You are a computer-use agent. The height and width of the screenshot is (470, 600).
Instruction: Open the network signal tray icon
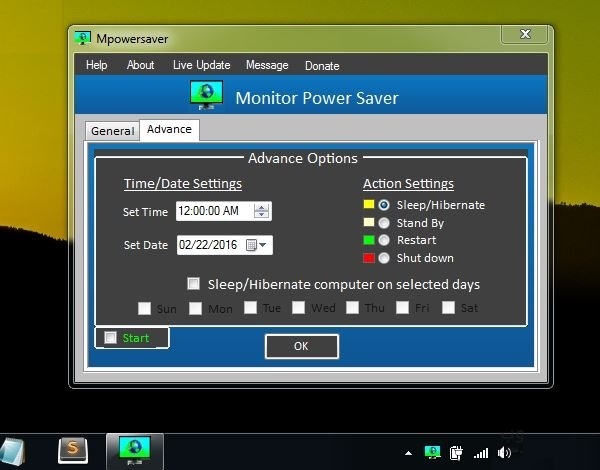pyautogui.click(x=481, y=453)
